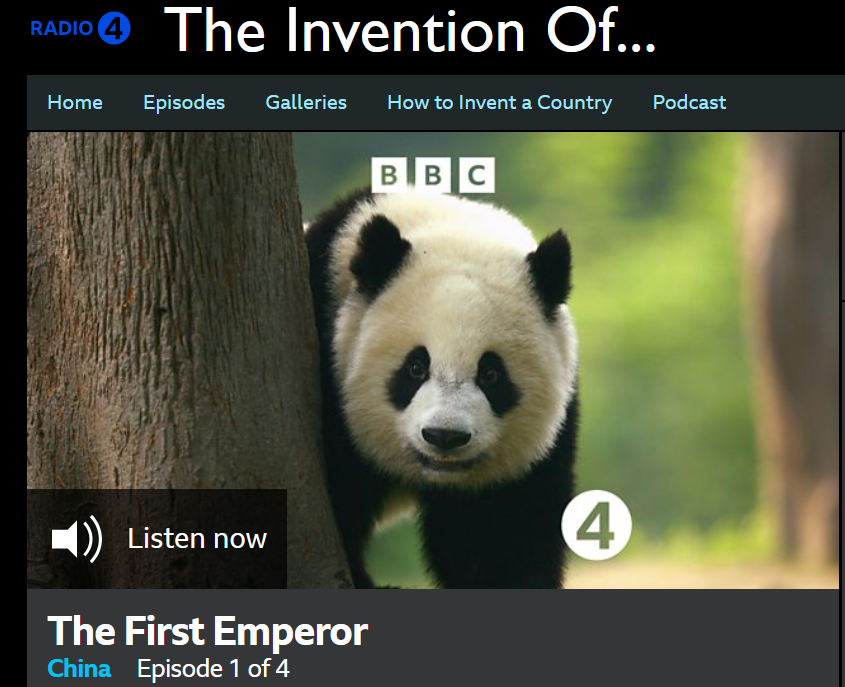
Task: Click the white circled 4 badge on the image
Action: 596,525
